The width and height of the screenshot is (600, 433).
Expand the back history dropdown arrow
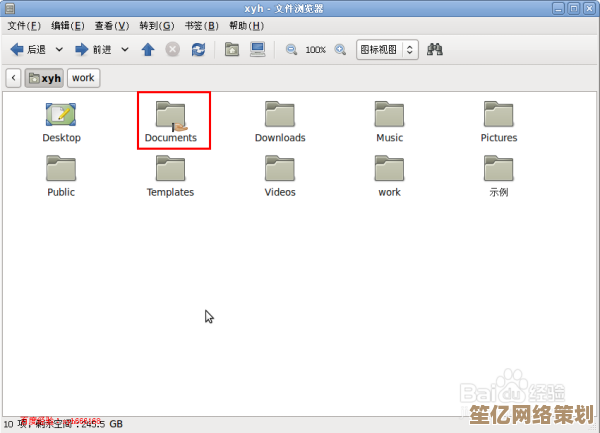coord(59,49)
